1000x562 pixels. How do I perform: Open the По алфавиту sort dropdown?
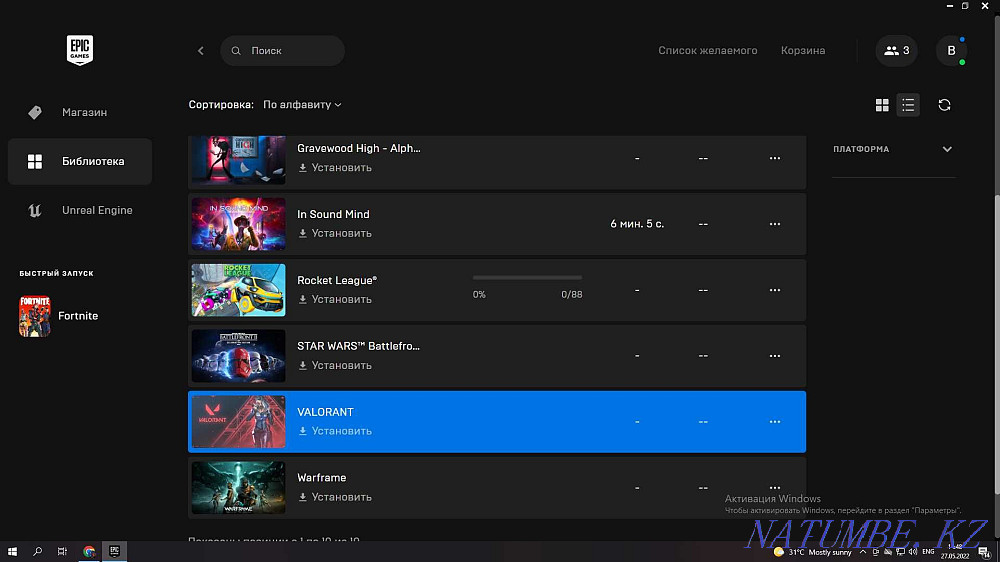tap(302, 105)
